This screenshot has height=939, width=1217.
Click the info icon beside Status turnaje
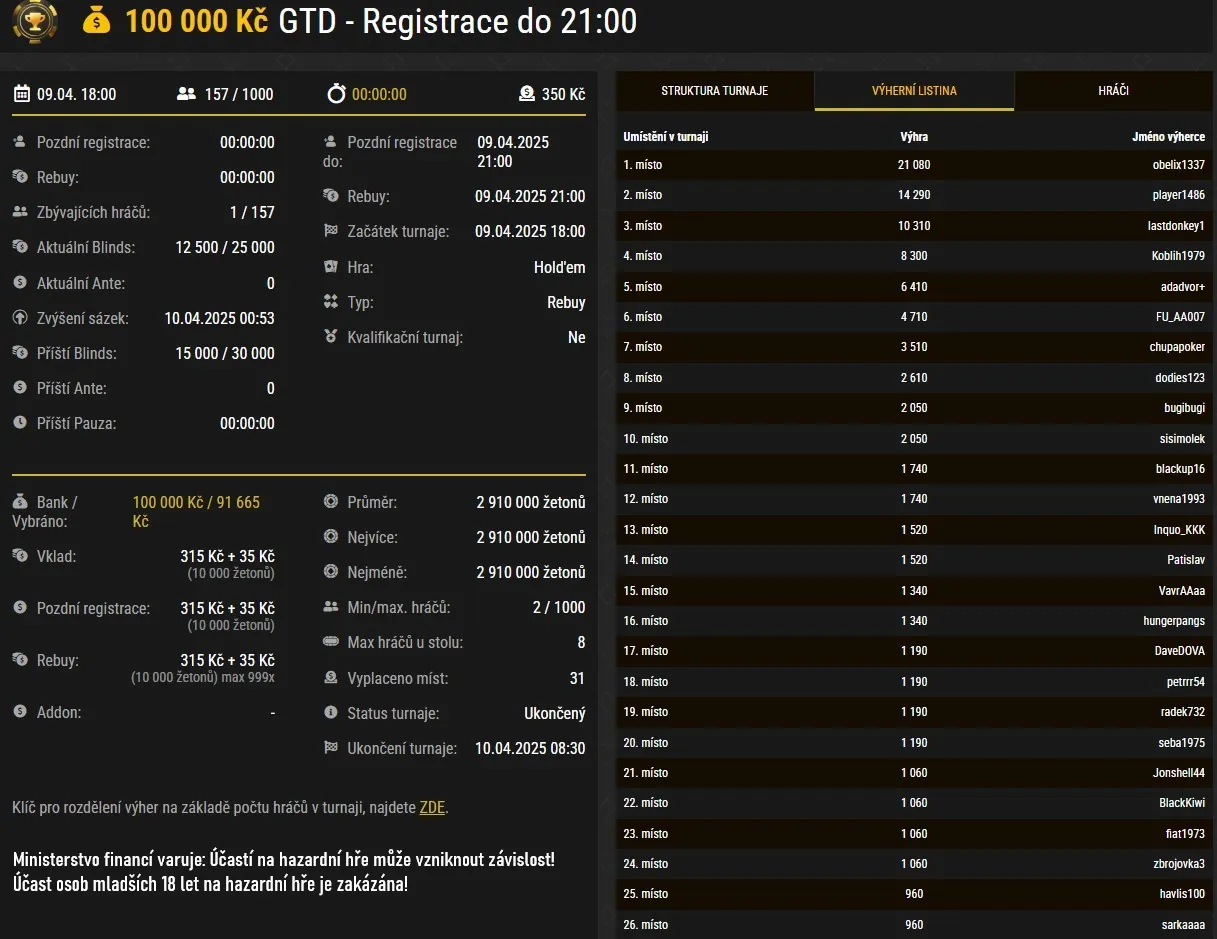pyautogui.click(x=331, y=713)
